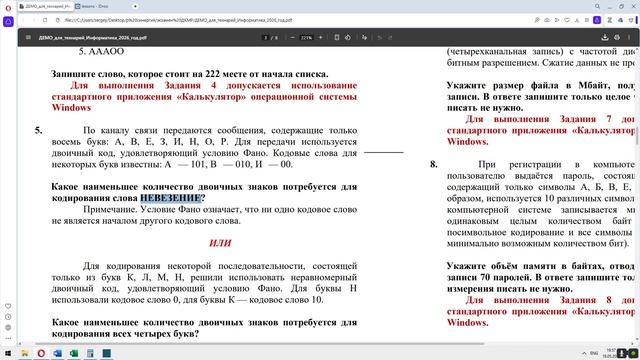Open history clock icon in Opera sidebar
Screen dimensions: 640x360
pos(8,317)
